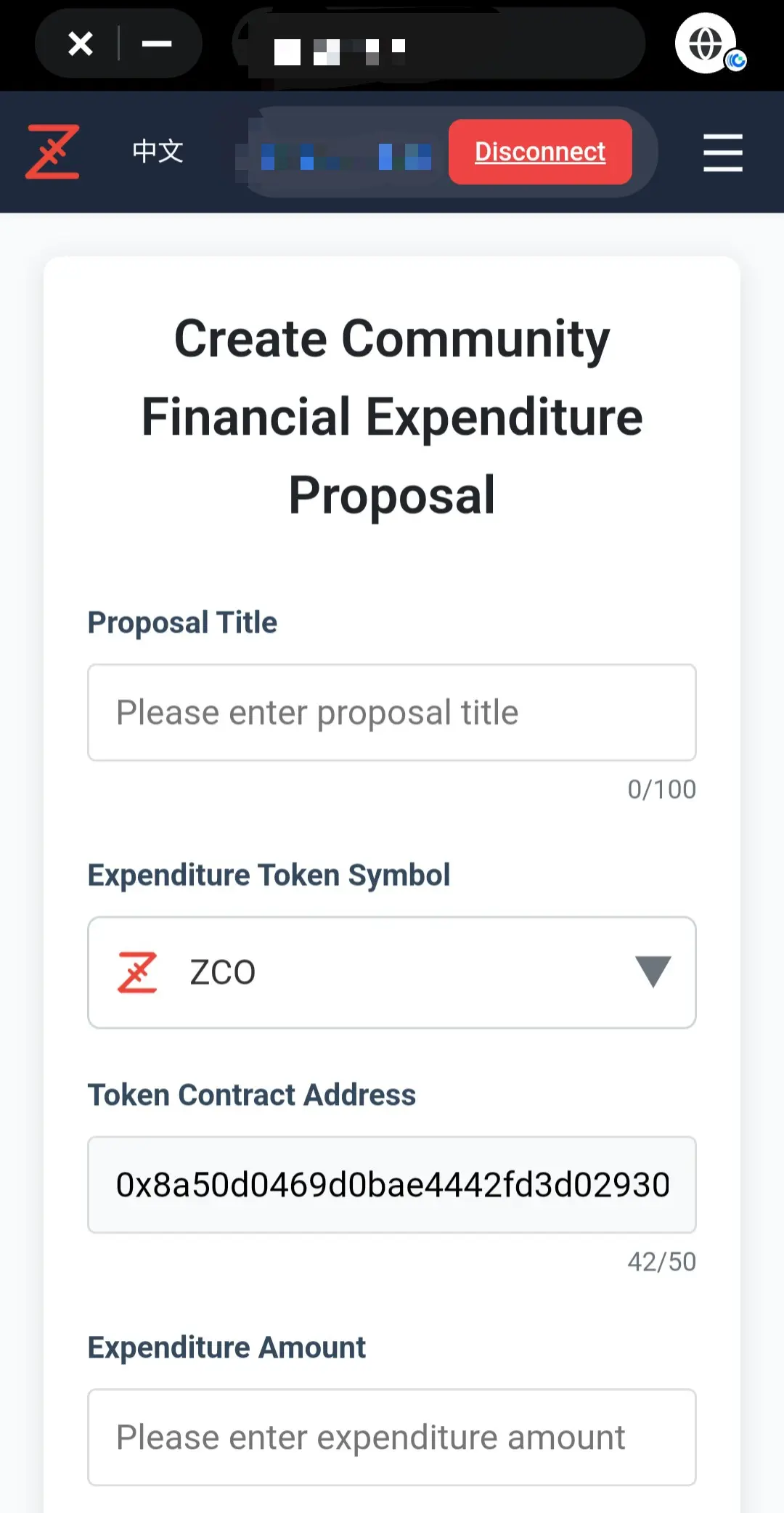The image size is (784, 1513).
Task: Click the Expenditure Token Symbol label
Action: tap(269, 875)
